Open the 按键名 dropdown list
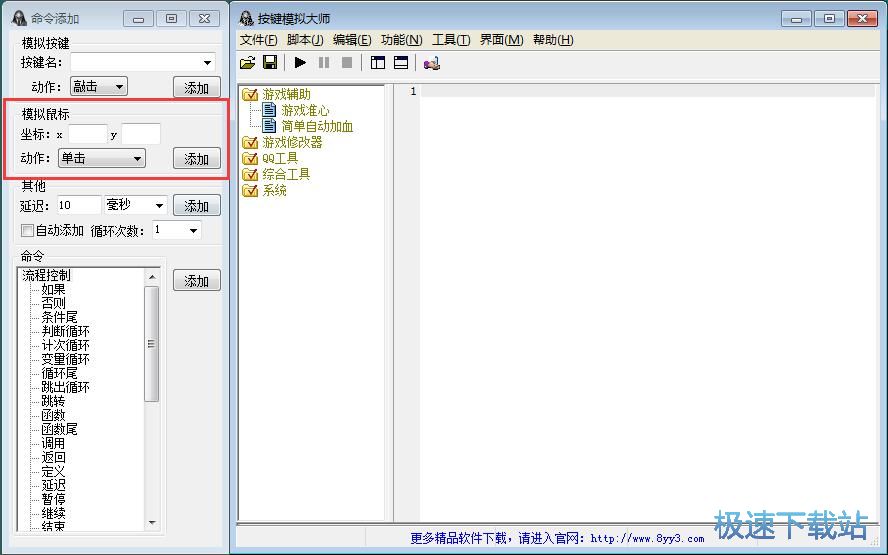This screenshot has width=888, height=555. (x=207, y=62)
